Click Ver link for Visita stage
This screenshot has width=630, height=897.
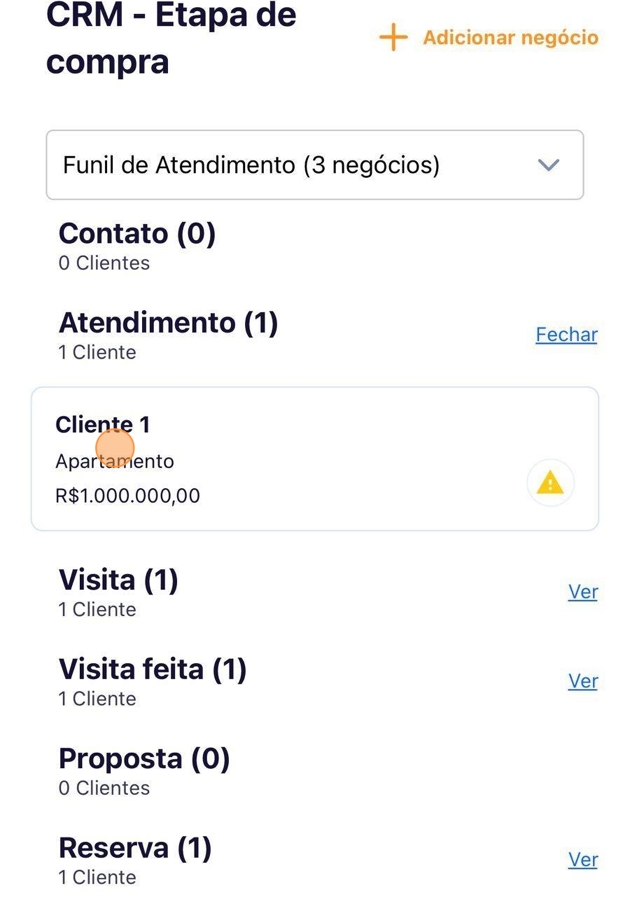(x=582, y=592)
